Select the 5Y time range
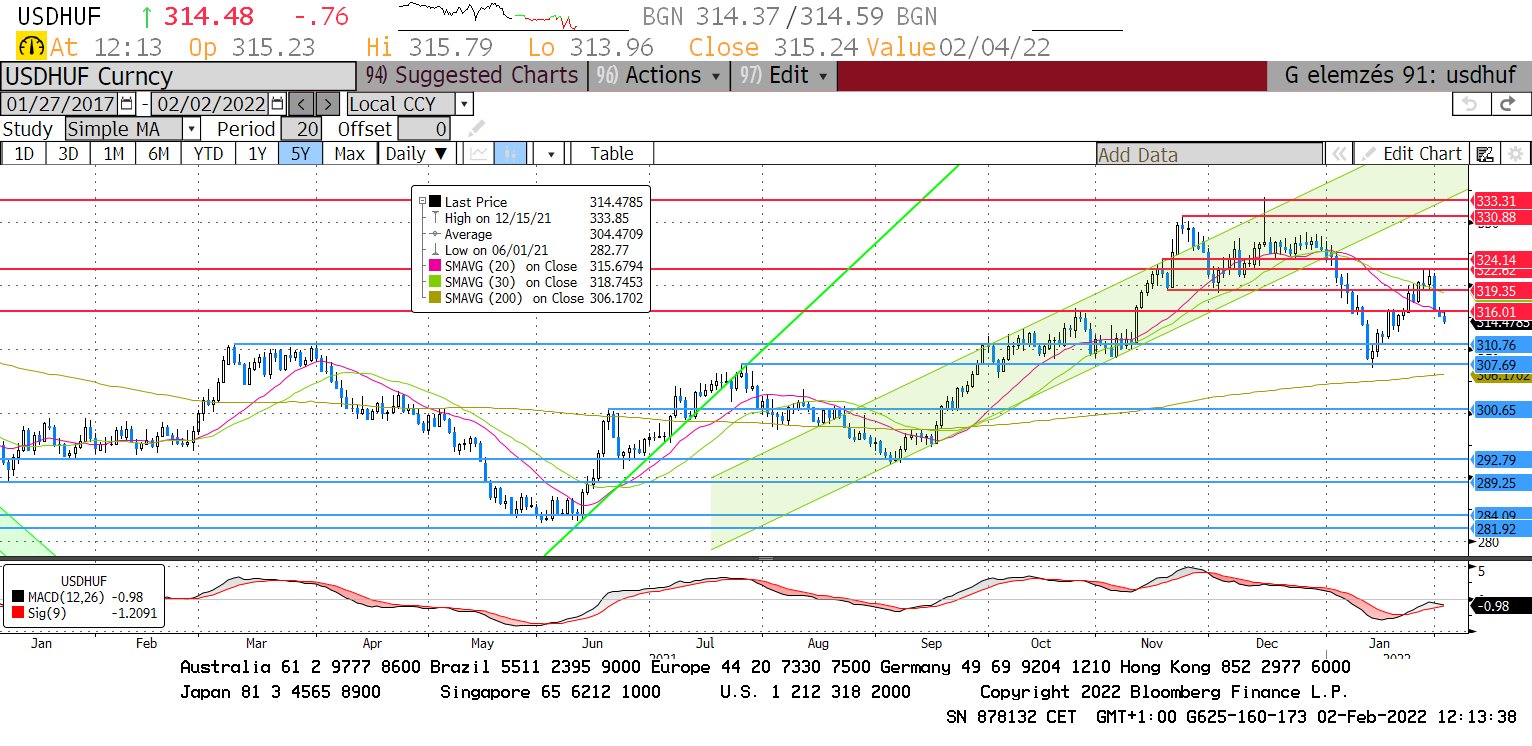 [301, 154]
